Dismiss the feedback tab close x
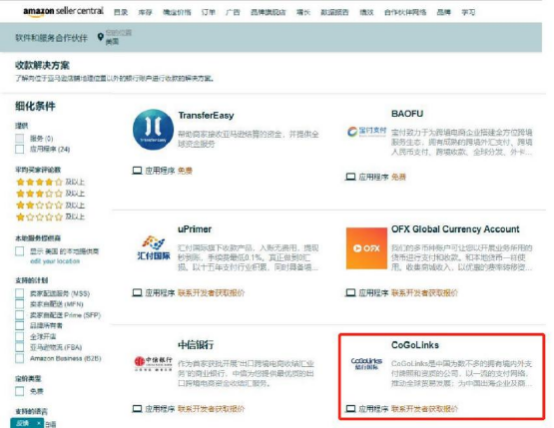 tap(39, 423)
